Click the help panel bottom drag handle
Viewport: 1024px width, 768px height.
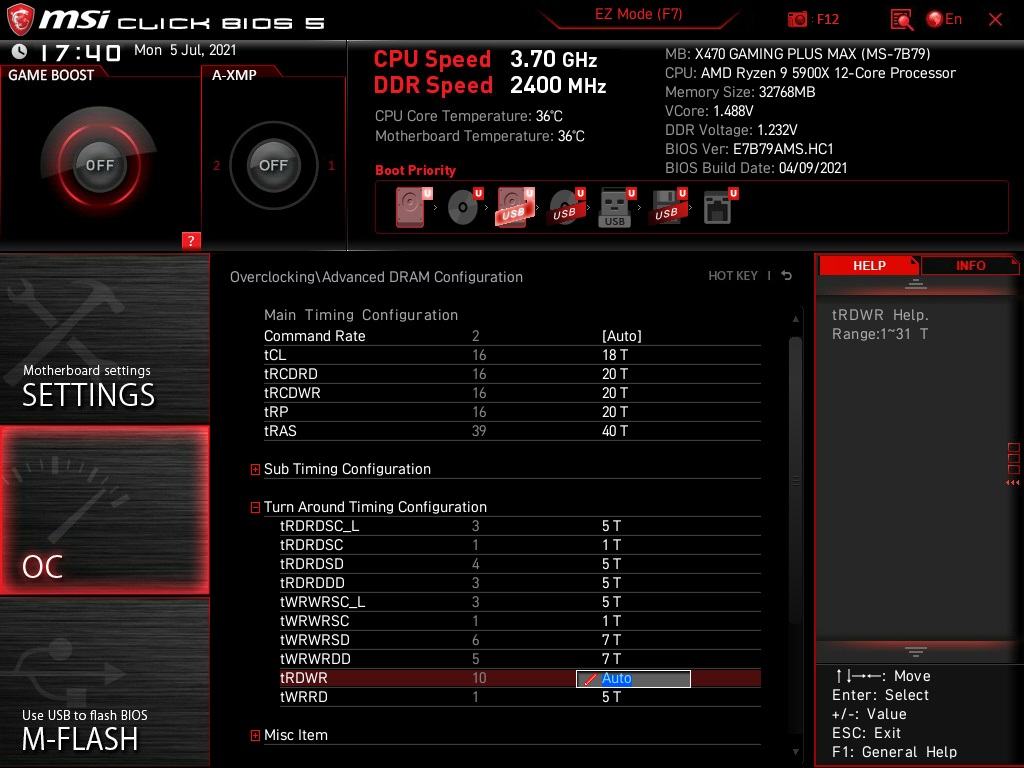[916, 652]
